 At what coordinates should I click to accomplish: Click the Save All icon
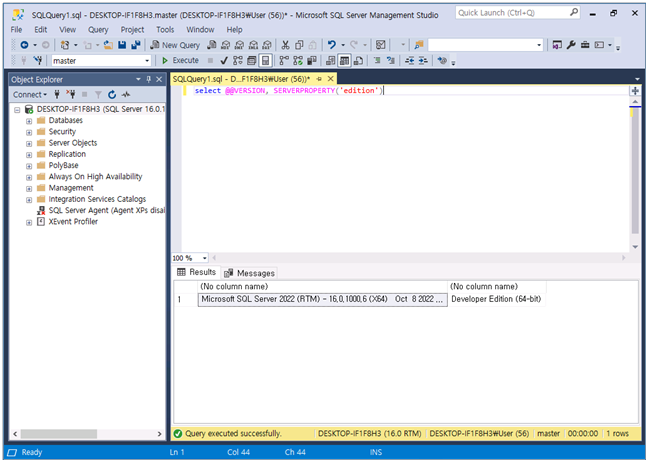(x=136, y=45)
